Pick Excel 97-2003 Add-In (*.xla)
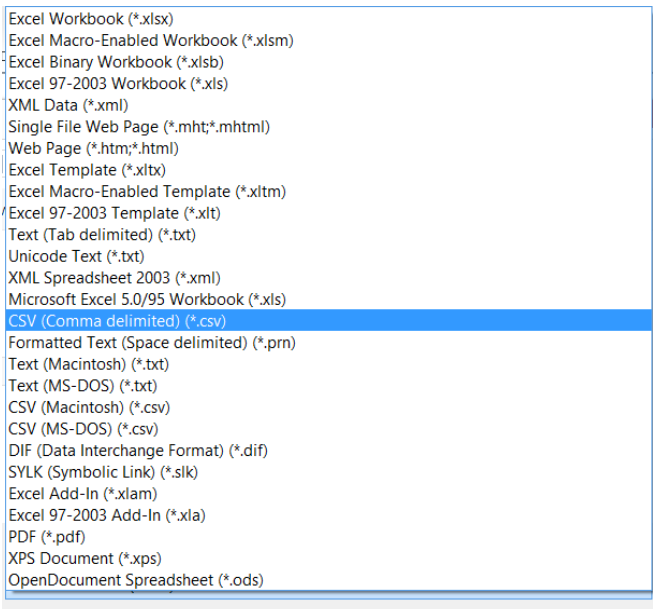The width and height of the screenshot is (661, 609). click(x=329, y=515)
